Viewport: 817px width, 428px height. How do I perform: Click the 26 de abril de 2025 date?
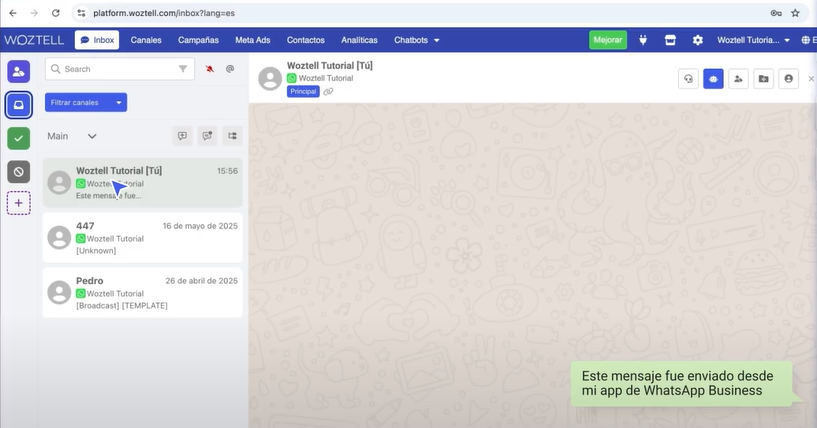tap(202, 280)
